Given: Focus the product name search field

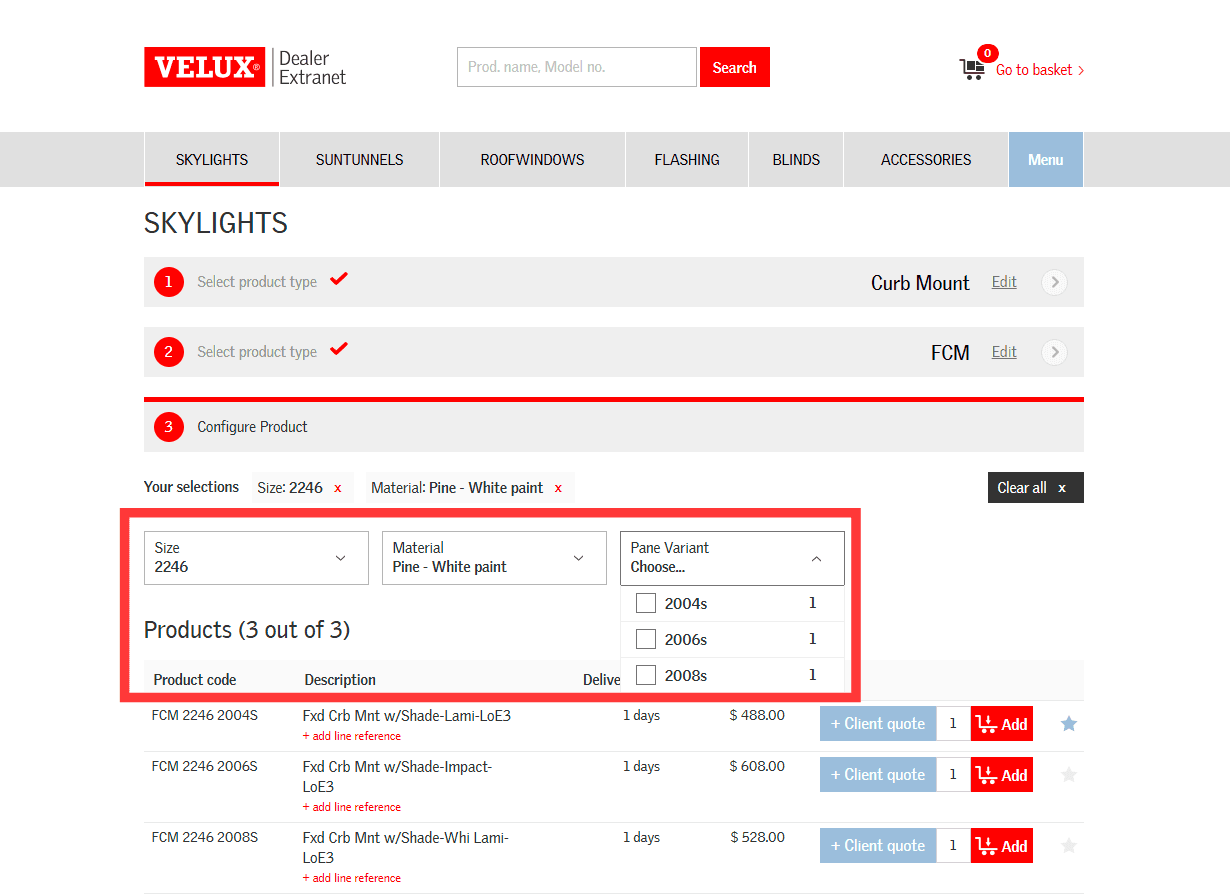Looking at the screenshot, I should pyautogui.click(x=577, y=67).
